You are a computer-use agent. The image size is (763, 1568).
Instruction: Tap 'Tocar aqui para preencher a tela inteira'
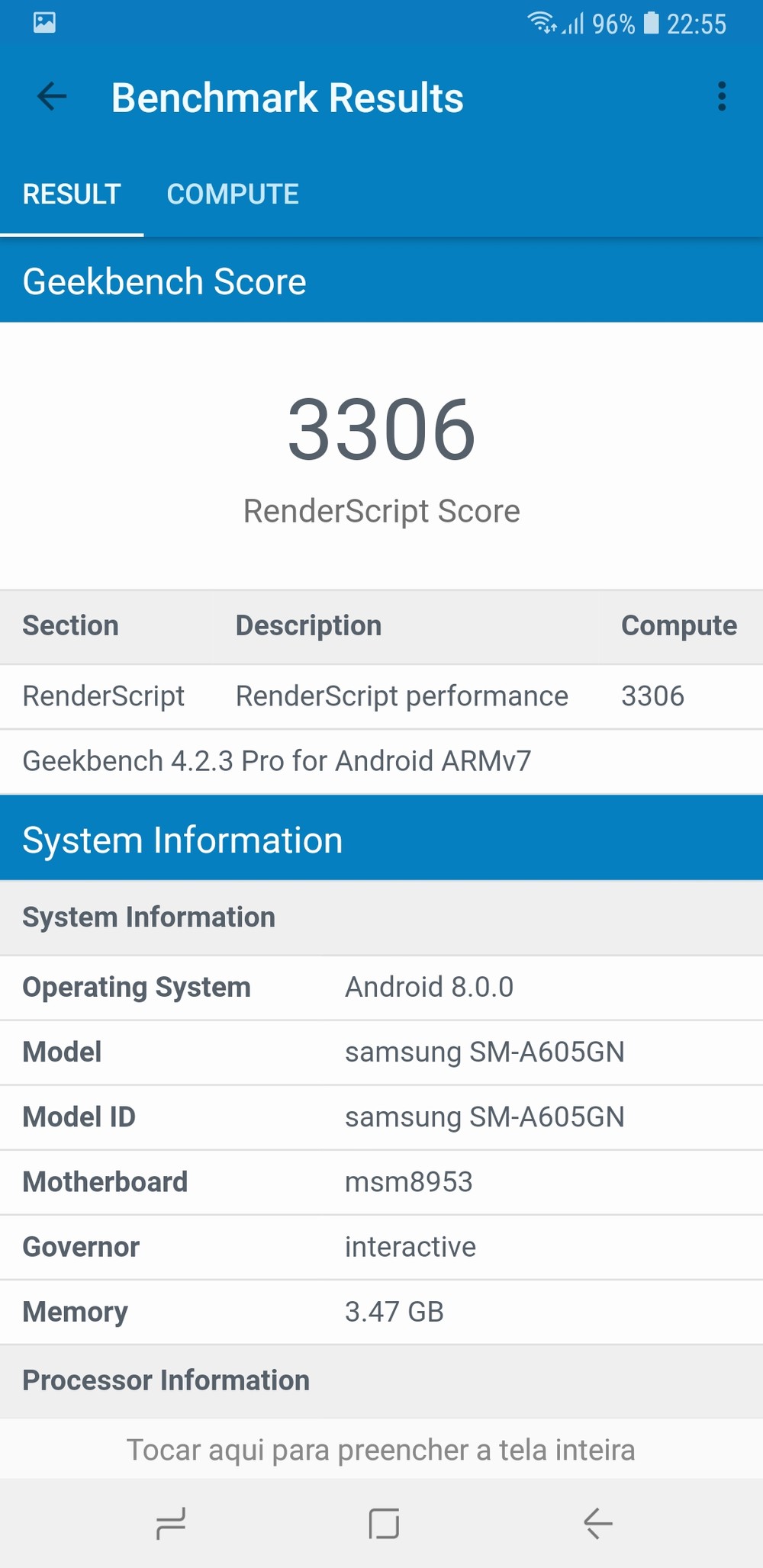pyautogui.click(x=381, y=1450)
